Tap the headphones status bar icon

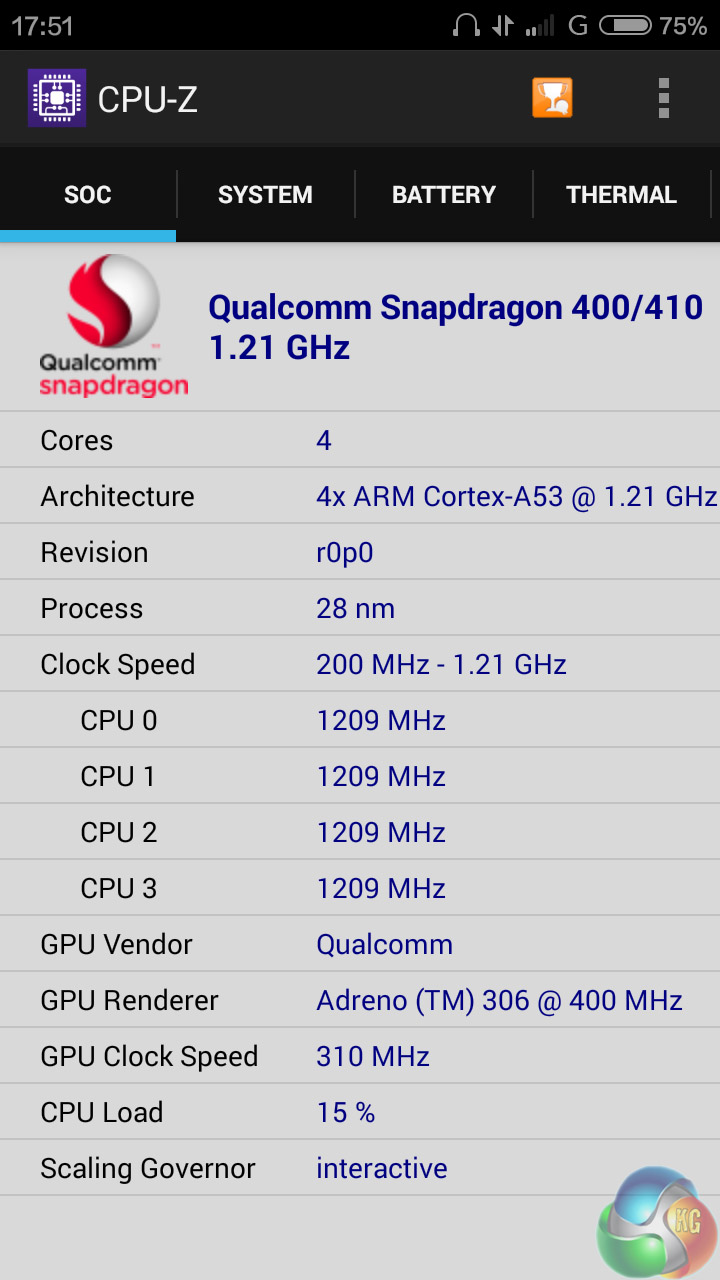click(x=466, y=26)
